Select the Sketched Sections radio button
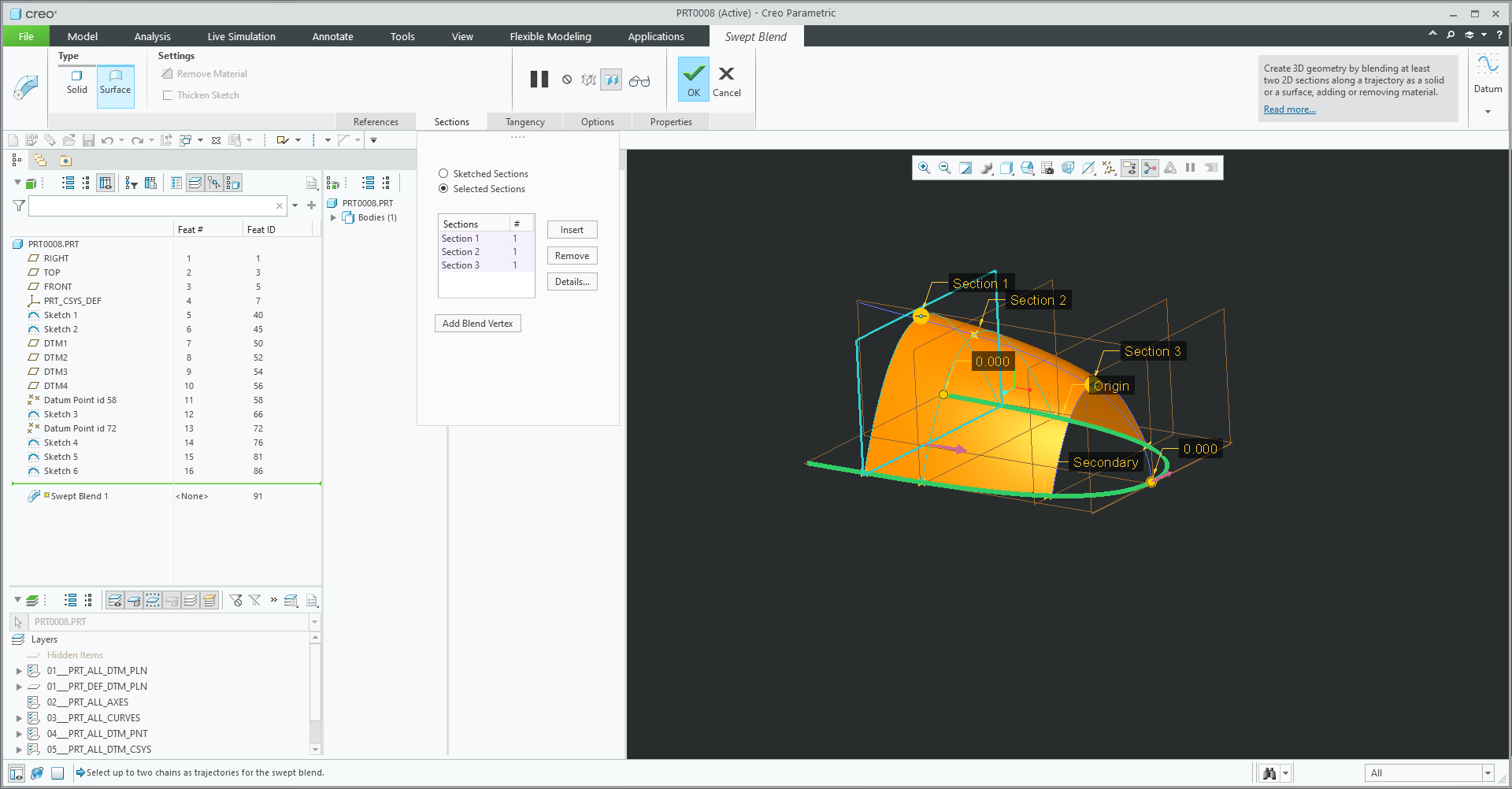The width and height of the screenshot is (1512, 789). pos(443,173)
